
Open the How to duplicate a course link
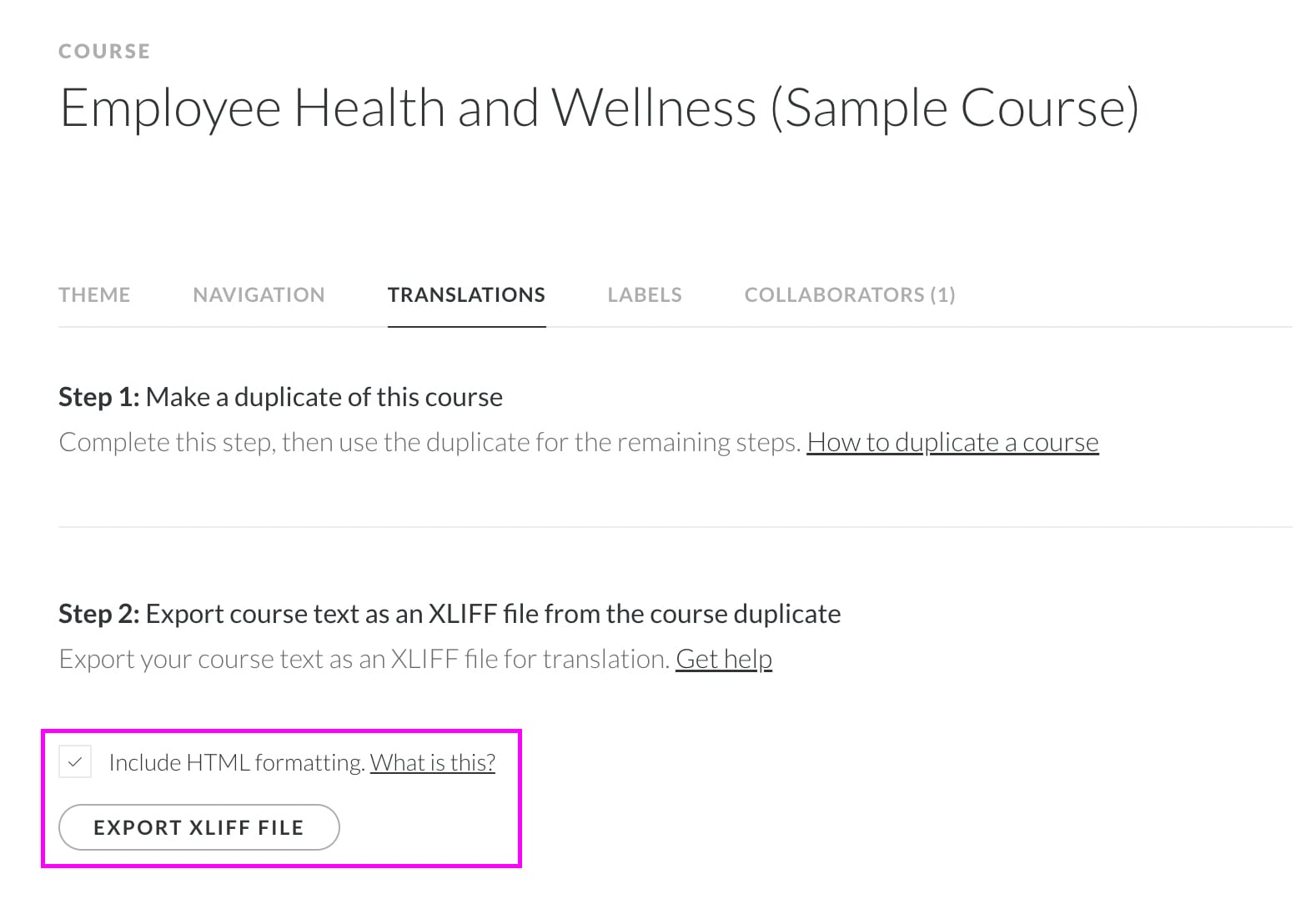click(x=952, y=442)
